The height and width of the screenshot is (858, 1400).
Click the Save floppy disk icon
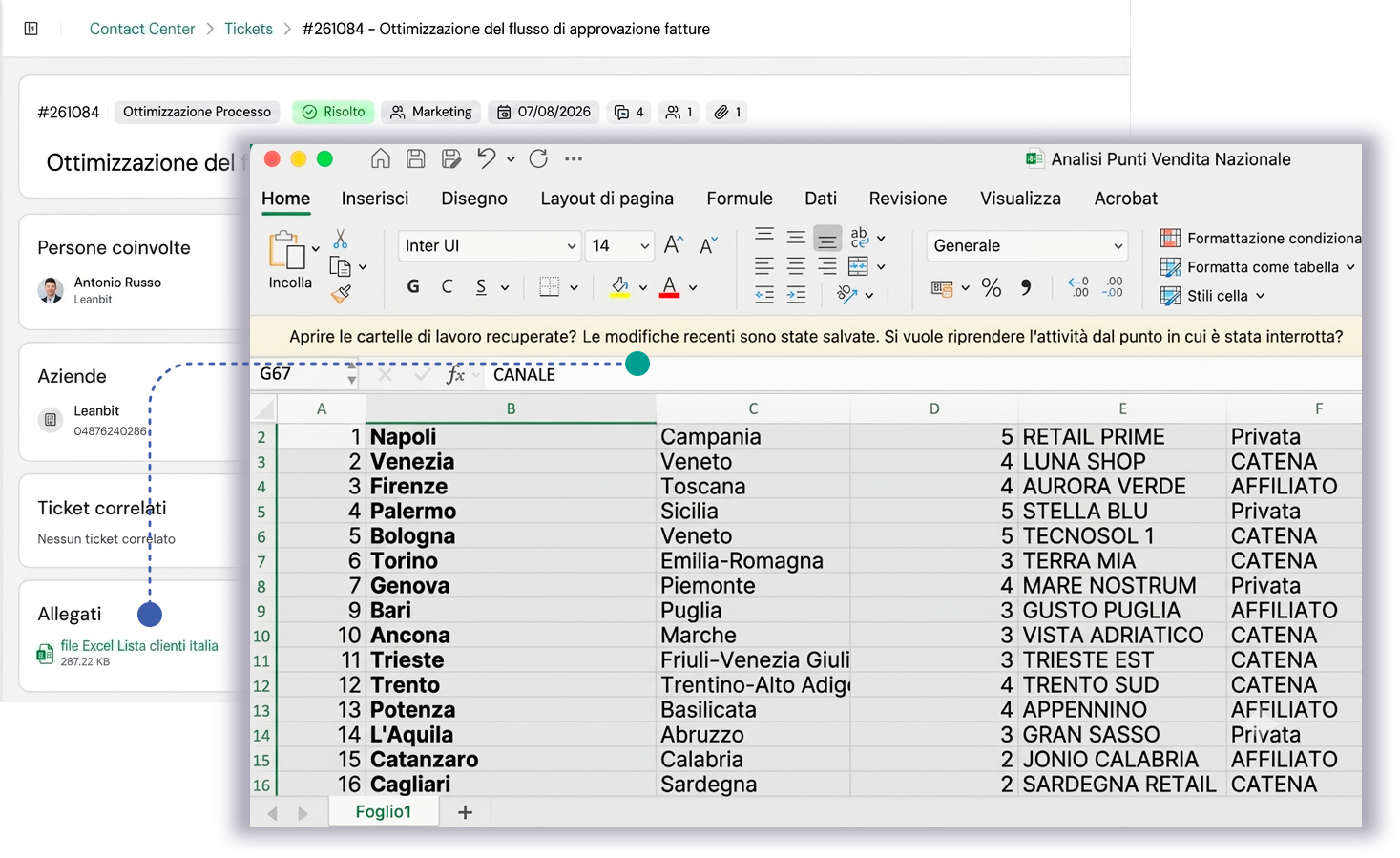[x=415, y=158]
